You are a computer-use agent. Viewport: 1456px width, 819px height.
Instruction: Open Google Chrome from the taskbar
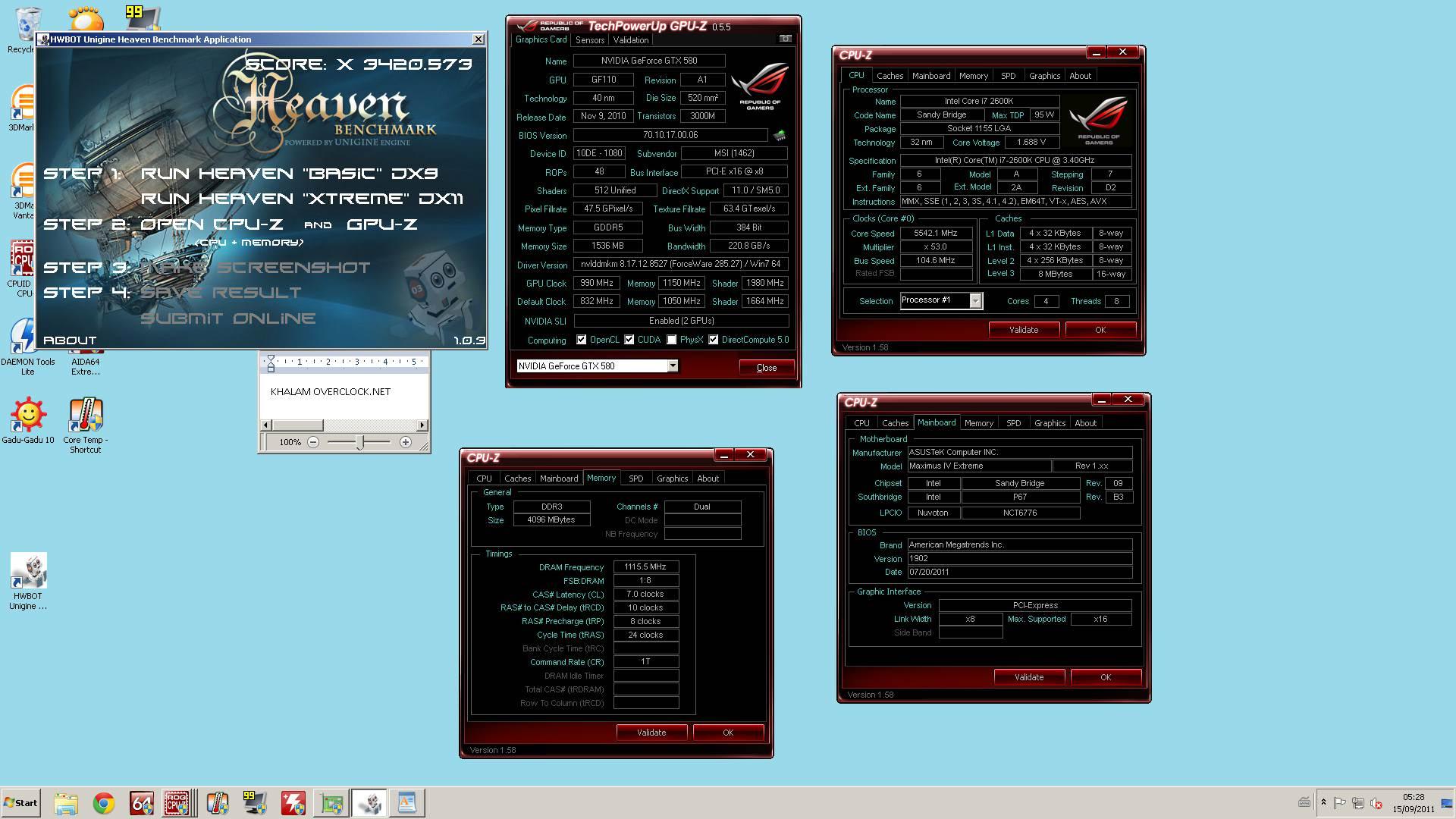coord(104,803)
